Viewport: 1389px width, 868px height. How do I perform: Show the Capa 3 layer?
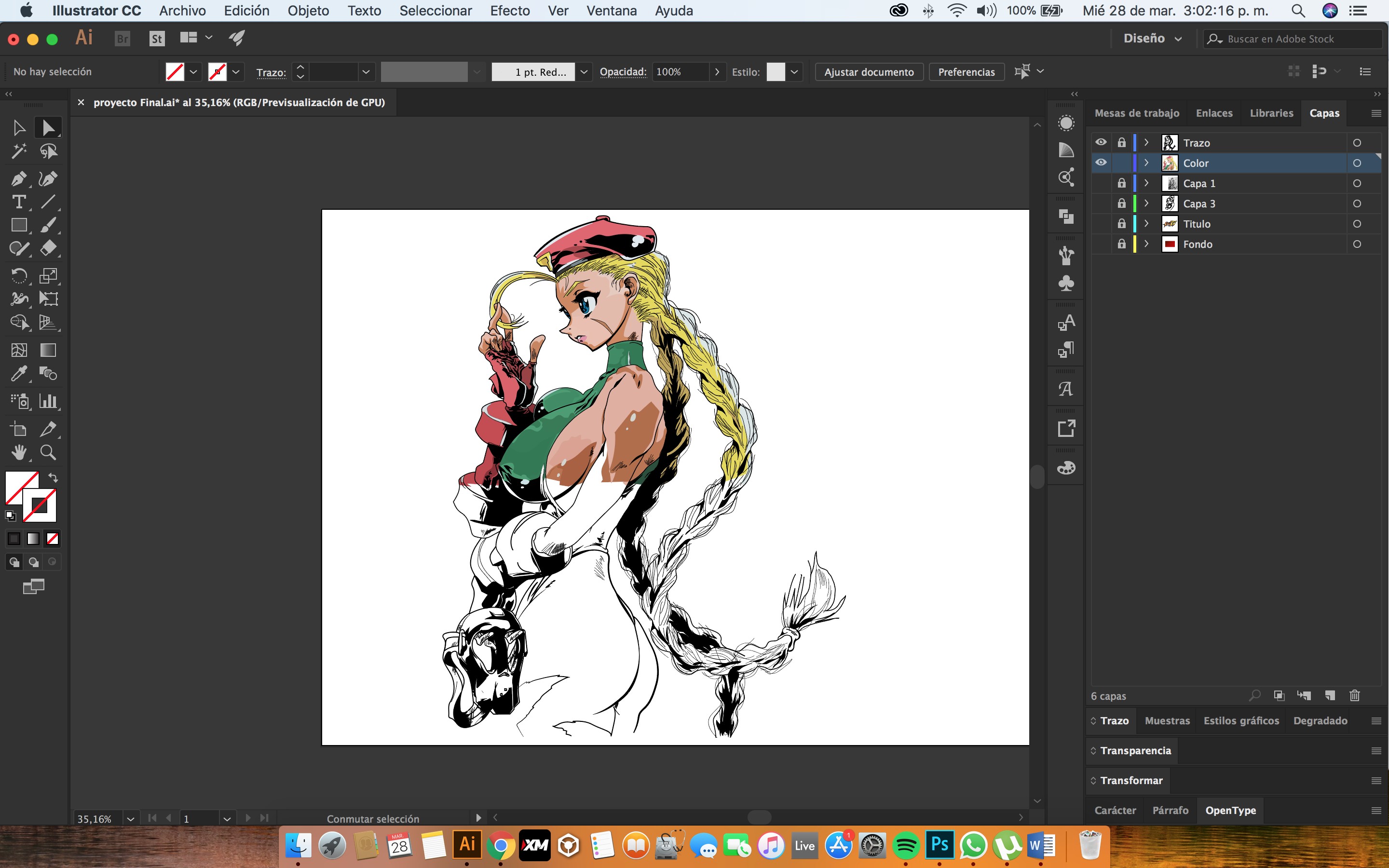(x=1100, y=203)
